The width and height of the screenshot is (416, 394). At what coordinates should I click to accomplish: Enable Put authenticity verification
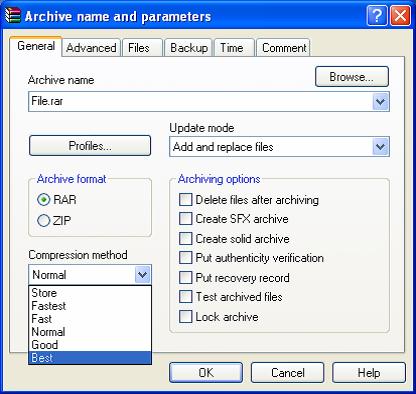[x=251, y=258]
